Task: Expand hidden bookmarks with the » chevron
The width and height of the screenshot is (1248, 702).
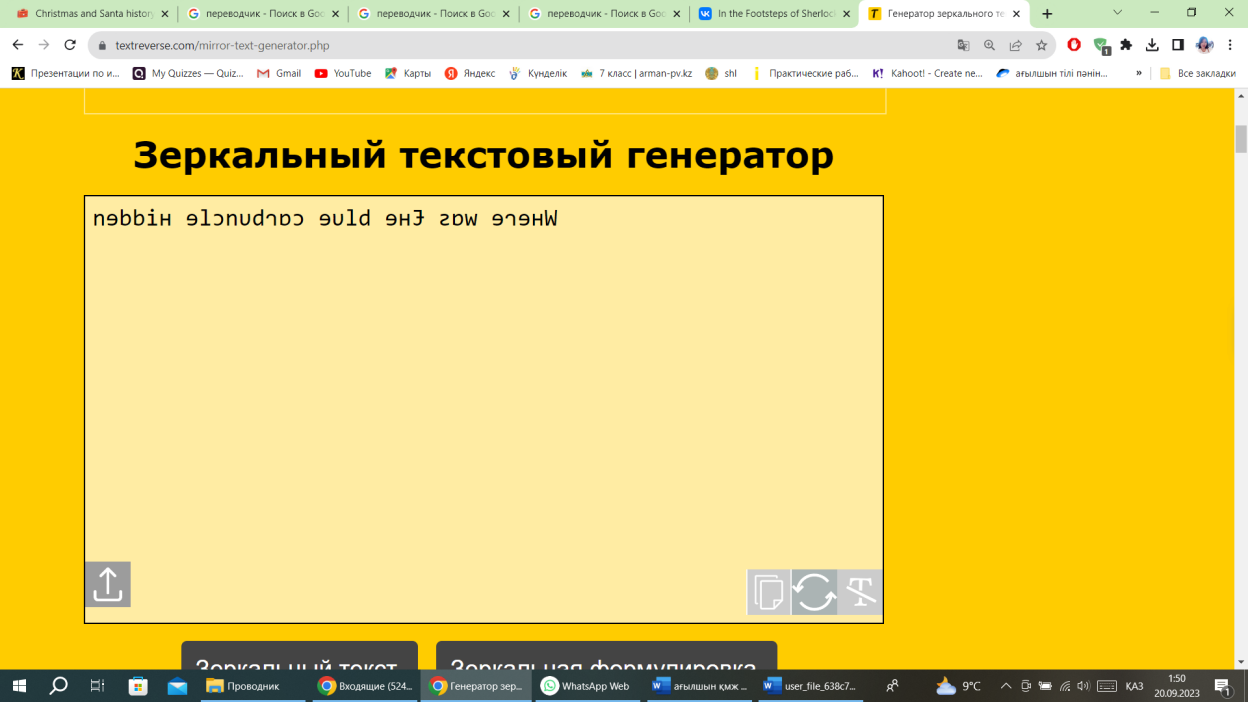Action: [x=1139, y=73]
